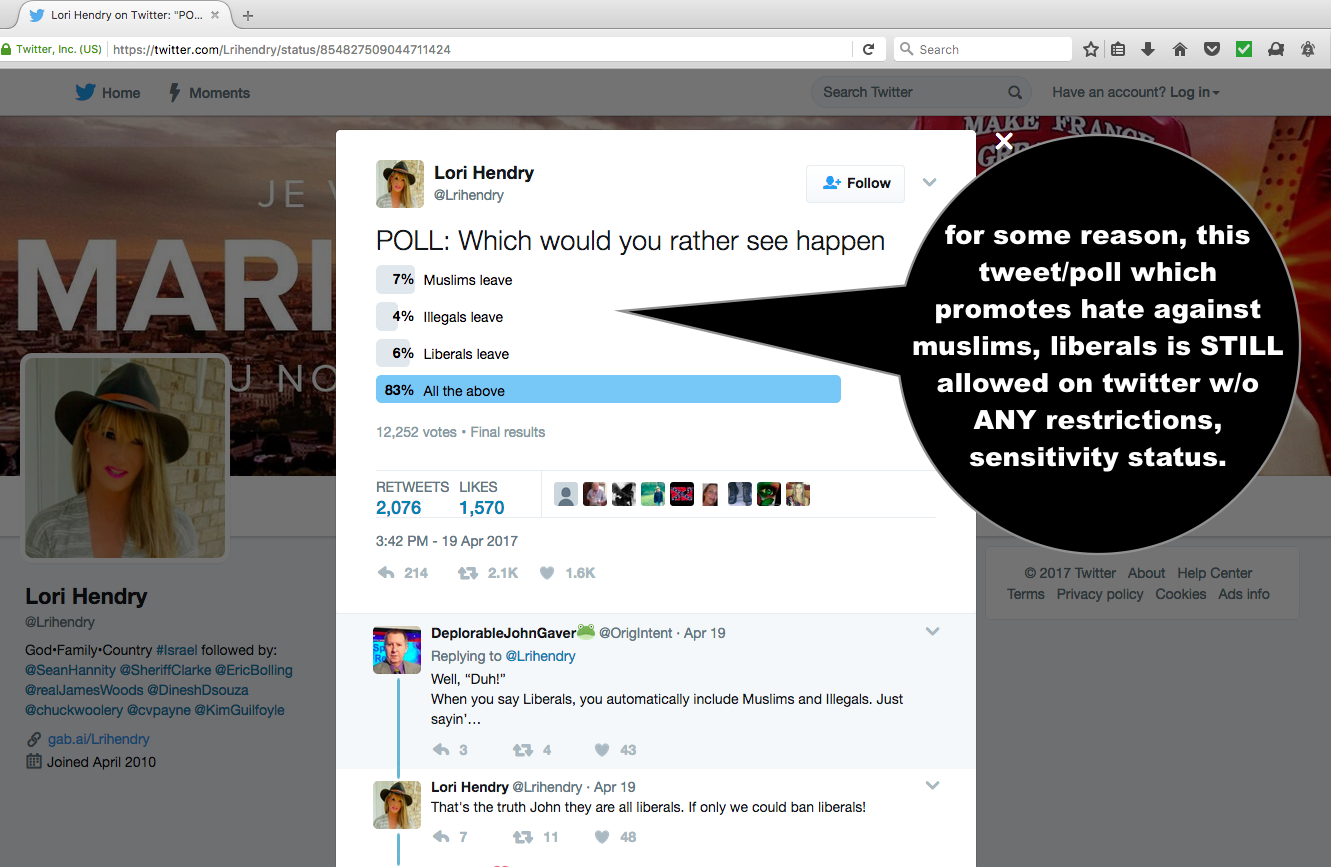Click the Home navigation label
The image size is (1331, 867).
121,93
